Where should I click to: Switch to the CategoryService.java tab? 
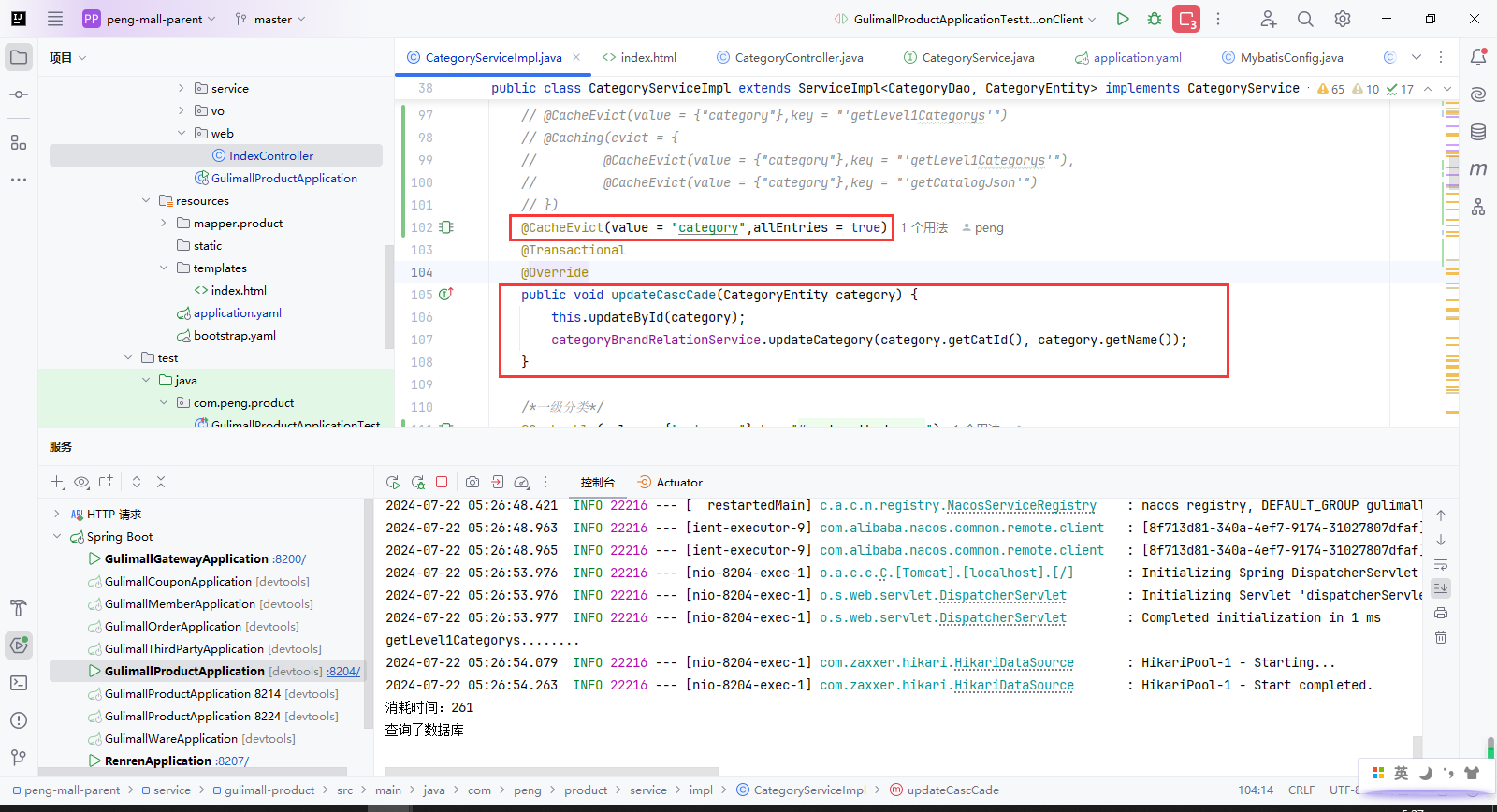pyautogui.click(x=969, y=57)
